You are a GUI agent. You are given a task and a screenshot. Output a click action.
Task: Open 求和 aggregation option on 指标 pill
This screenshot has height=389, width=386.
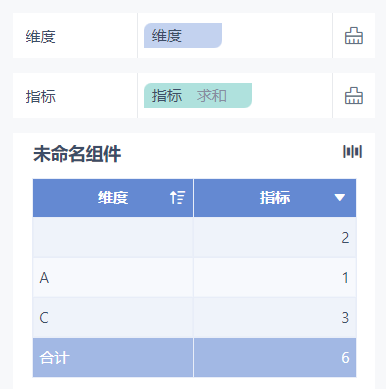click(x=212, y=96)
